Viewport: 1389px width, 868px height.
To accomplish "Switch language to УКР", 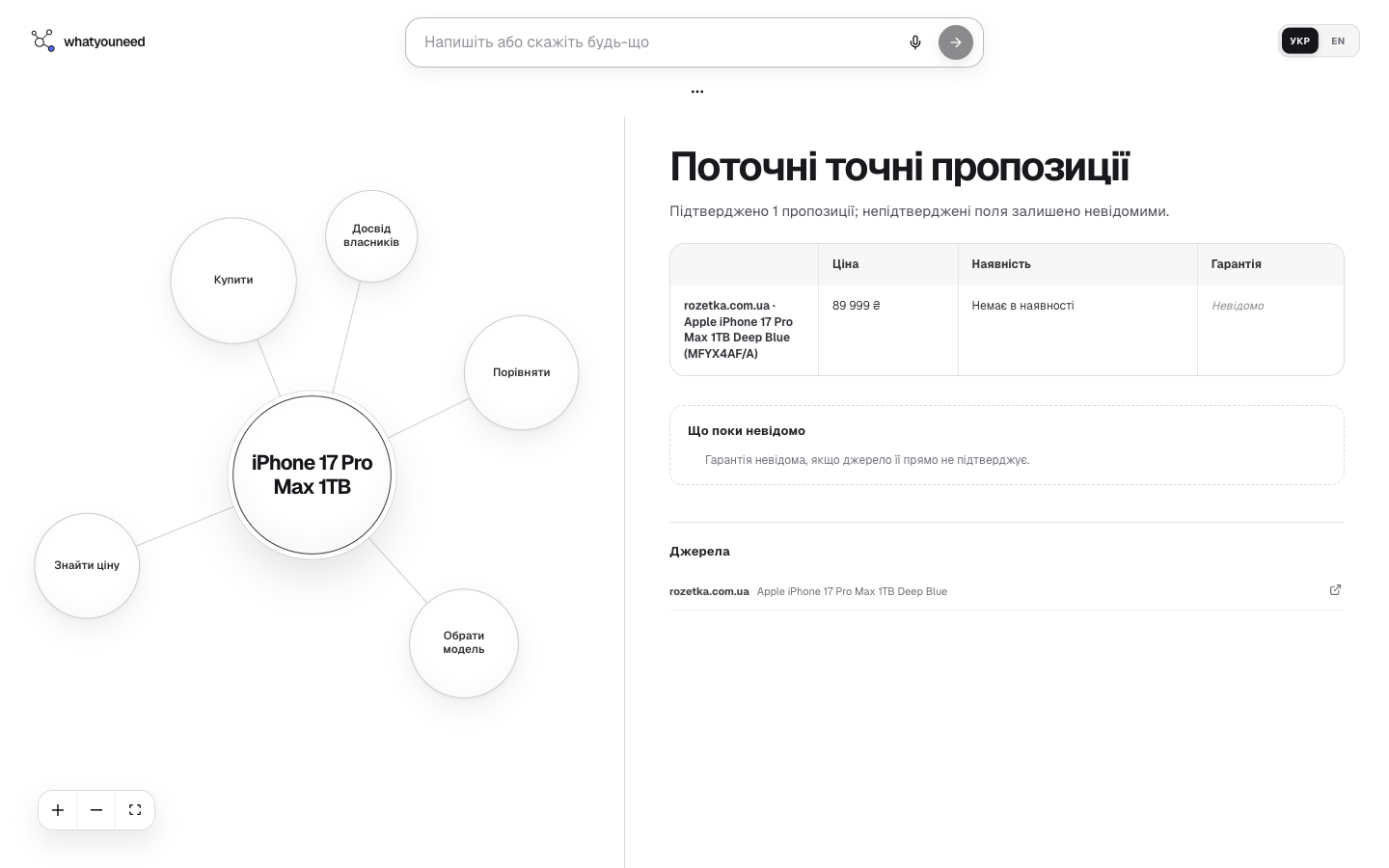I will [1300, 41].
